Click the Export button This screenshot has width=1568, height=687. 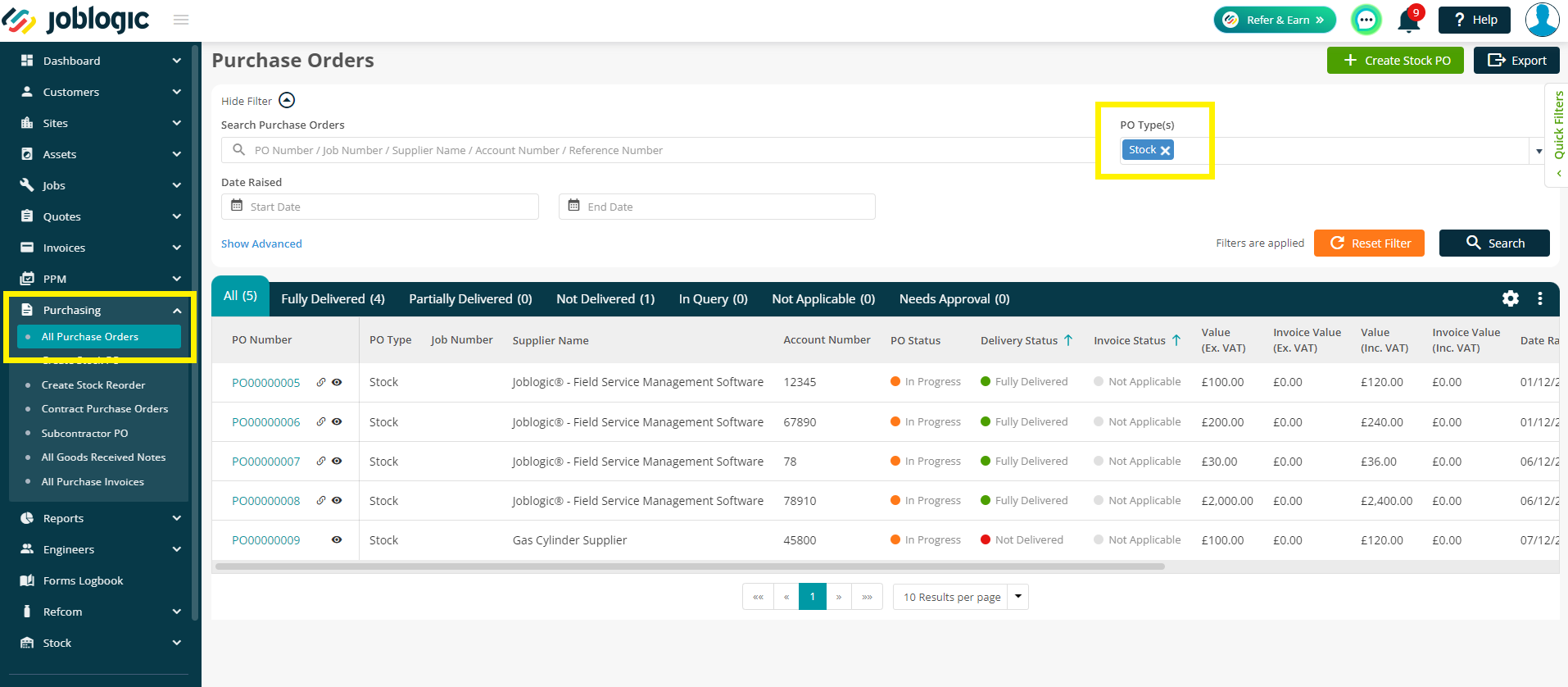click(1516, 61)
